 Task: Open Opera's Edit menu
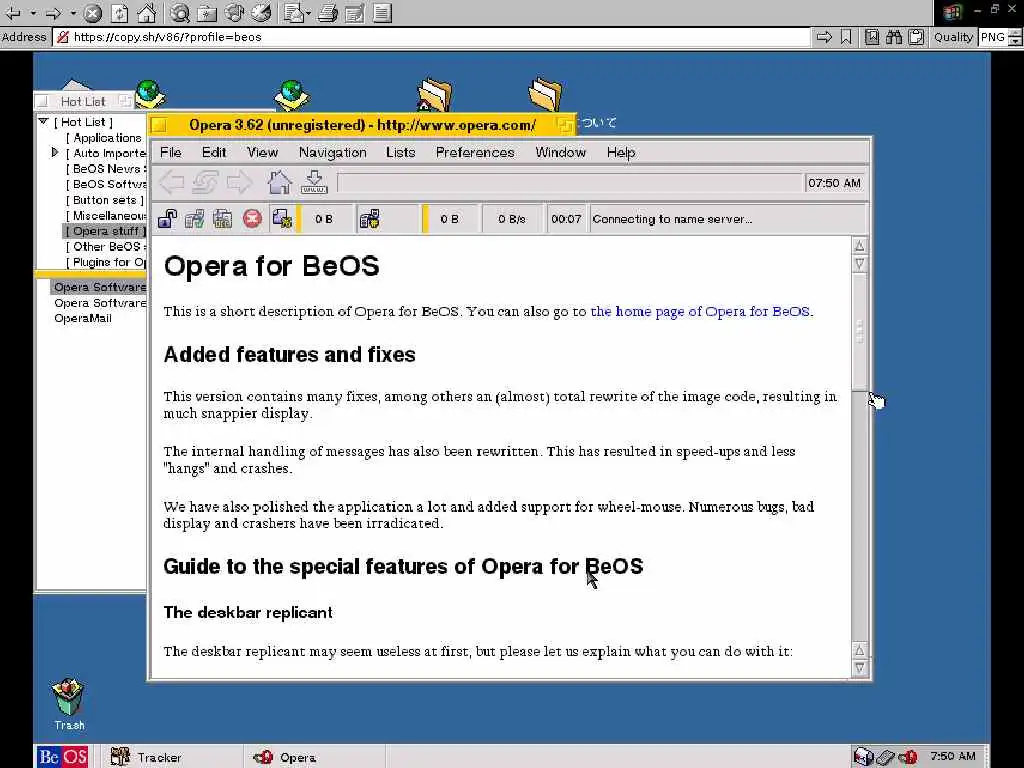[214, 152]
